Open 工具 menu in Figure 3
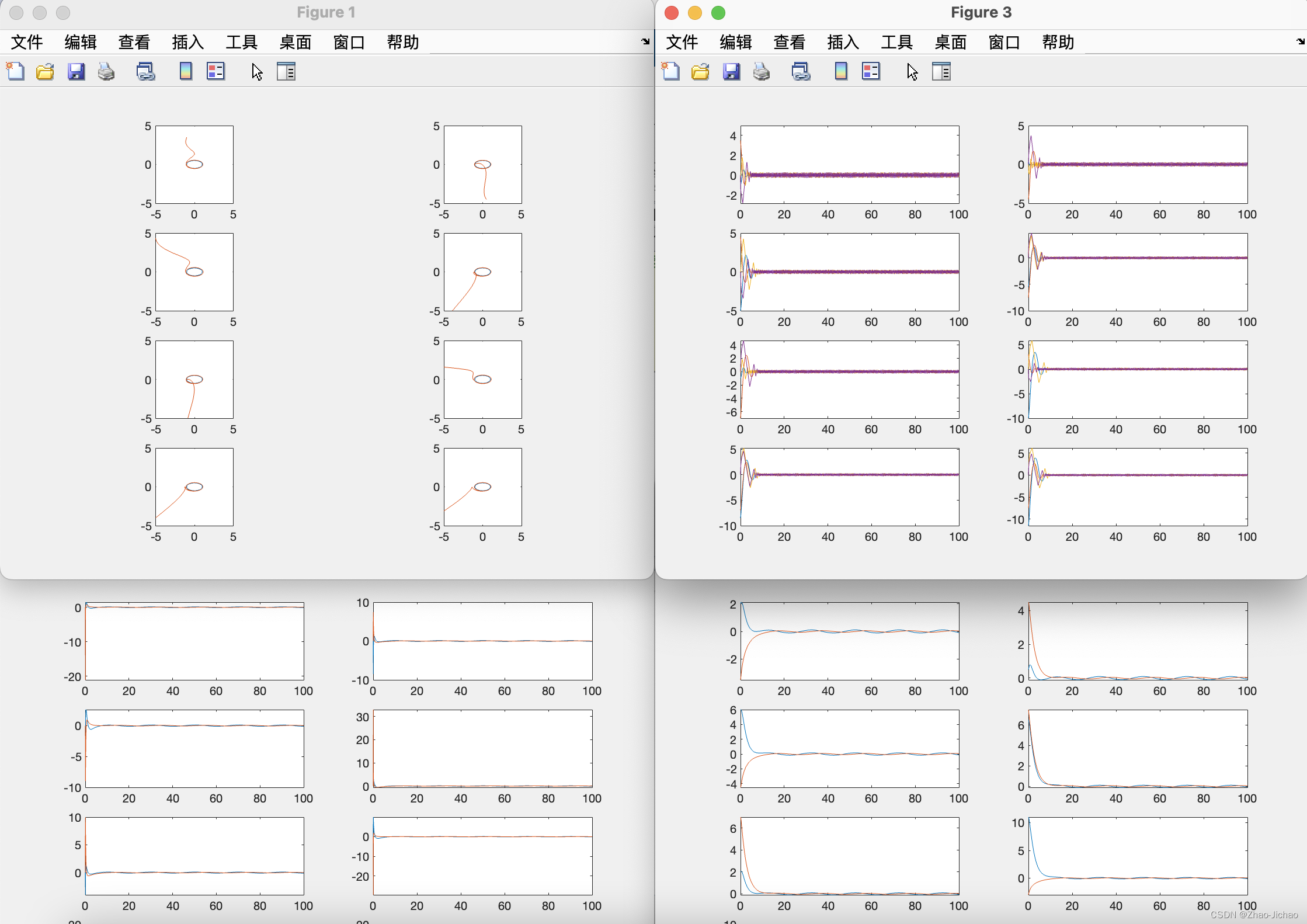This screenshot has height=924, width=1307. click(896, 42)
